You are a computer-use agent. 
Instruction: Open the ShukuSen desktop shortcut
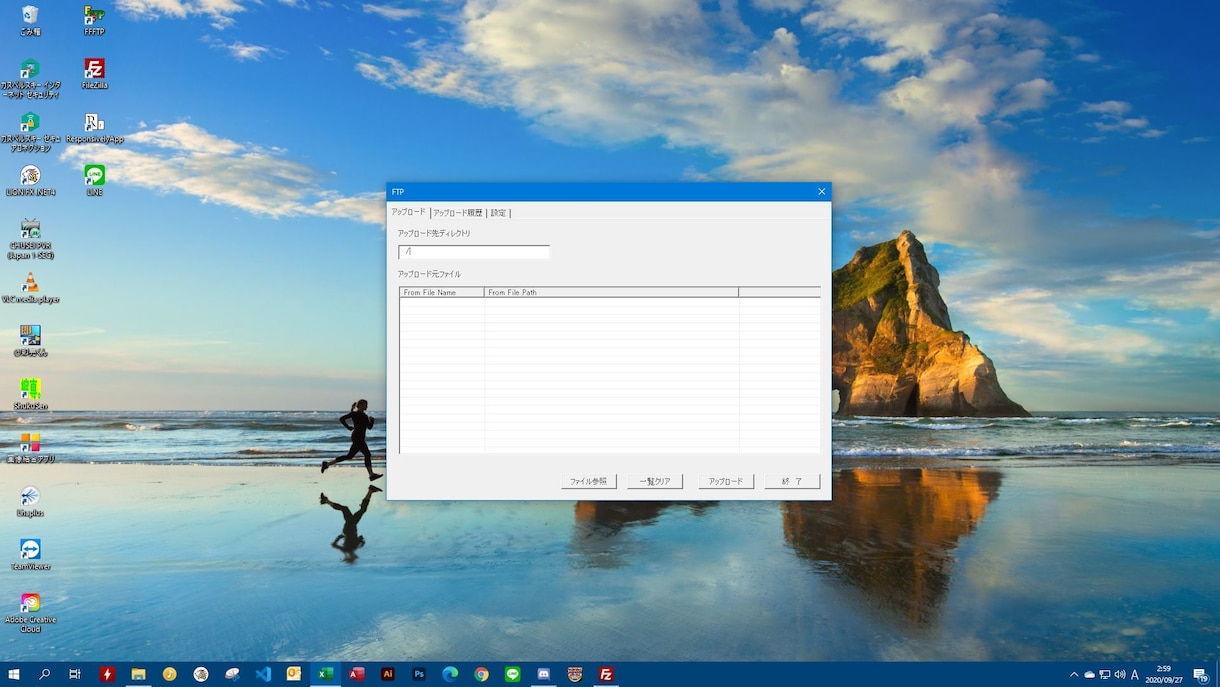pos(30,394)
